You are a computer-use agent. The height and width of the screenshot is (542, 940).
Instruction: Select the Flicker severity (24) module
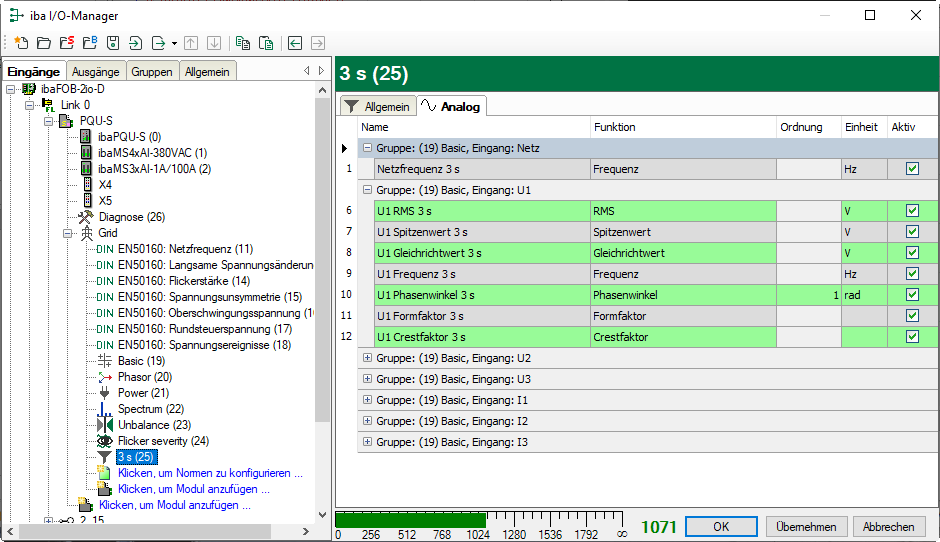(x=162, y=441)
